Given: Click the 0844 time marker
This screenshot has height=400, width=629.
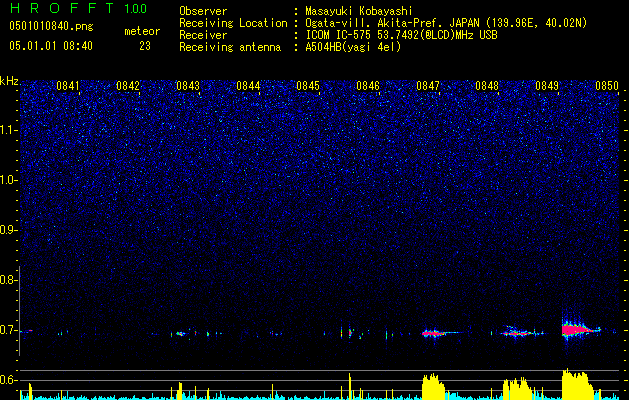Looking at the screenshot, I should point(248,86).
